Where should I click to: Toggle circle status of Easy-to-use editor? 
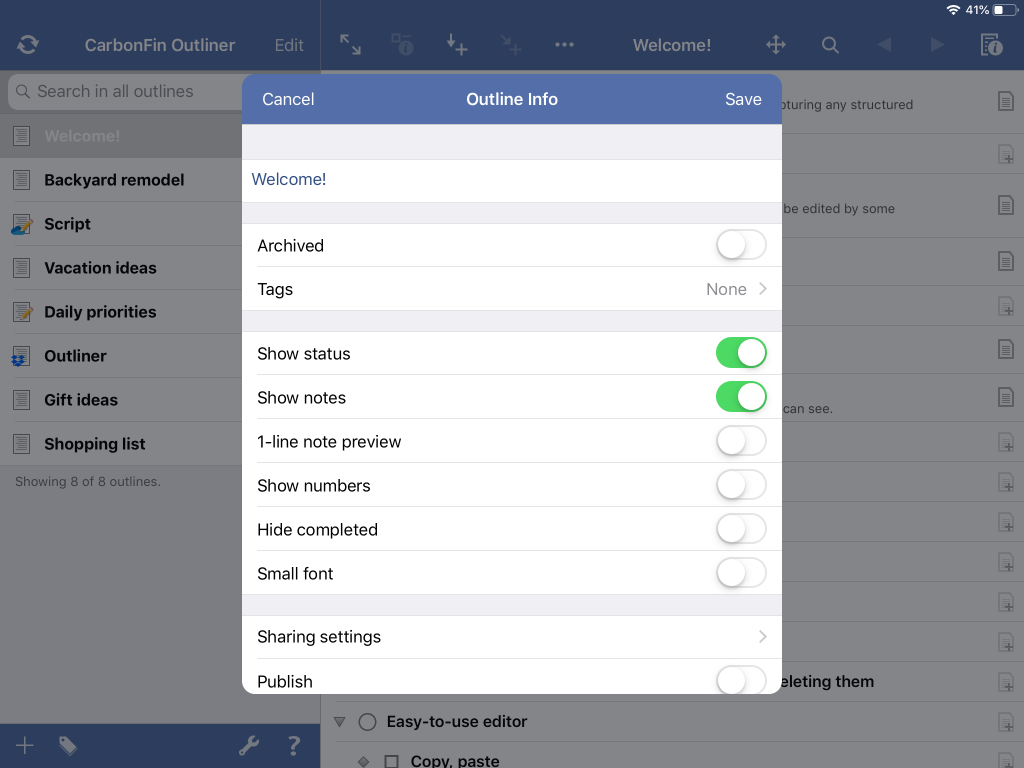(x=368, y=722)
